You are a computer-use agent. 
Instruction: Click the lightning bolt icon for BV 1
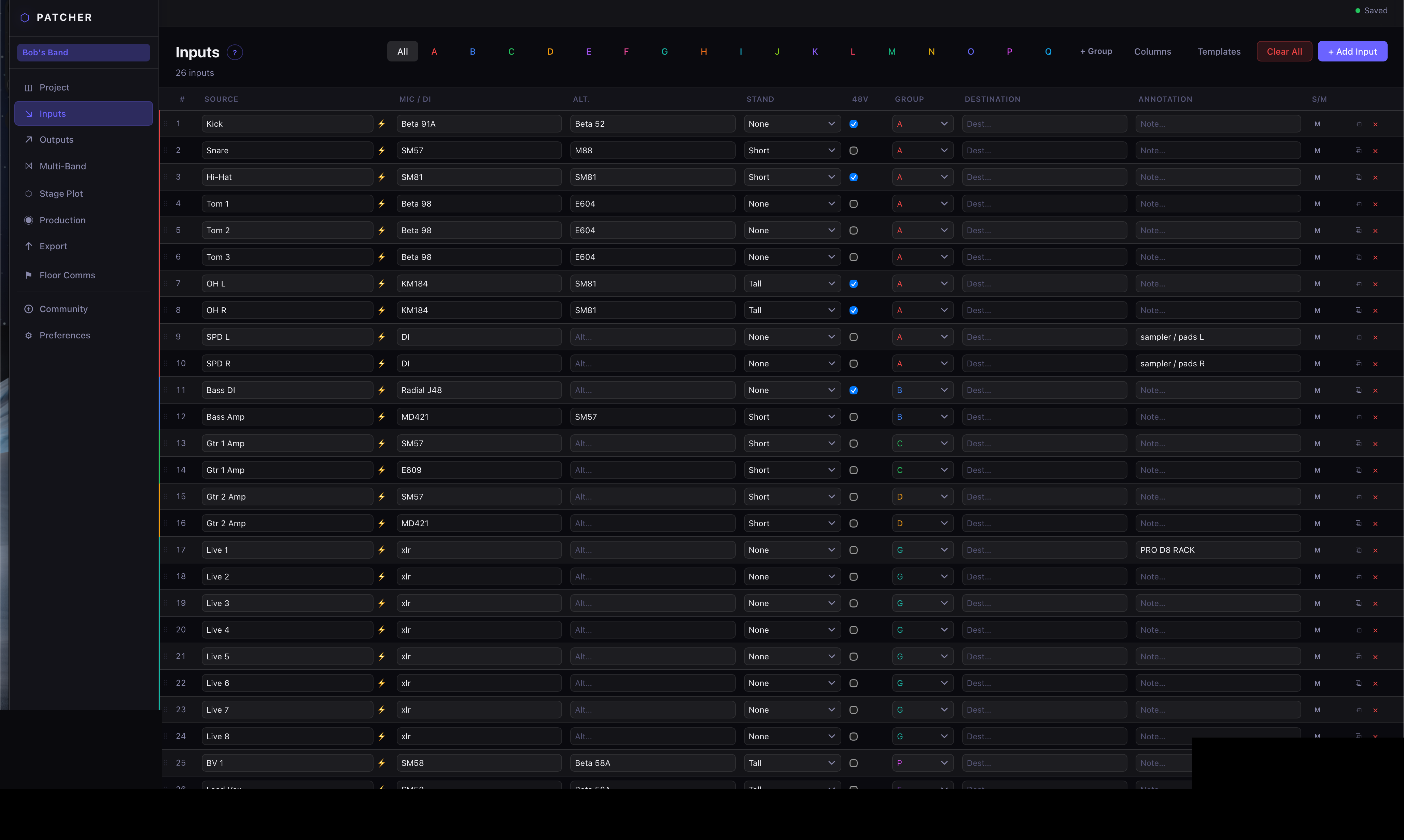click(382, 763)
